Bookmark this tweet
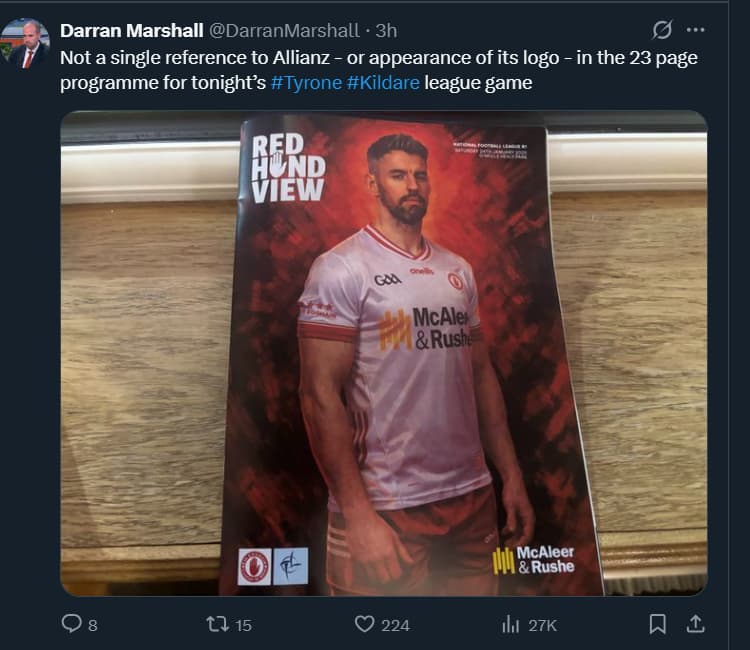 click(658, 624)
